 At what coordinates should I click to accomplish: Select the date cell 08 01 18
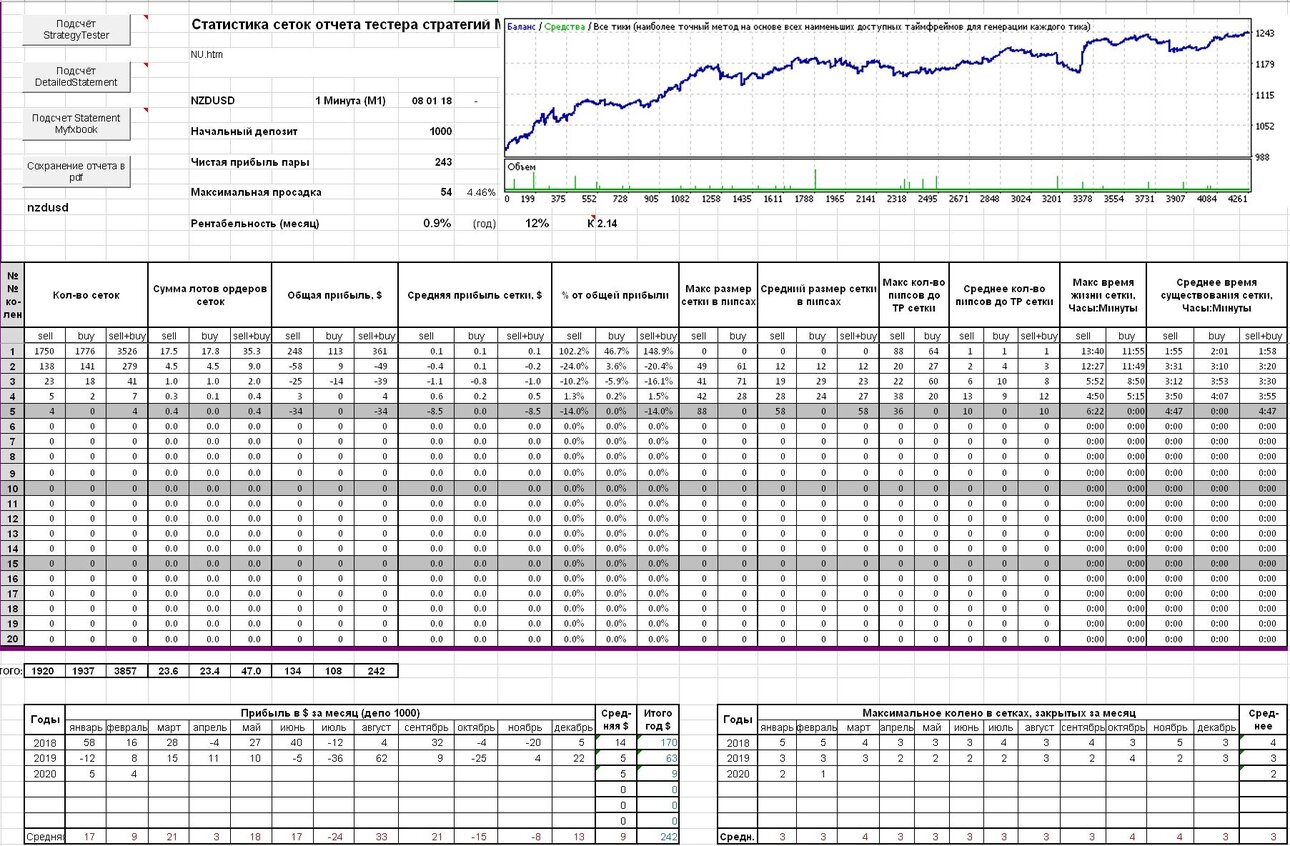coord(432,101)
